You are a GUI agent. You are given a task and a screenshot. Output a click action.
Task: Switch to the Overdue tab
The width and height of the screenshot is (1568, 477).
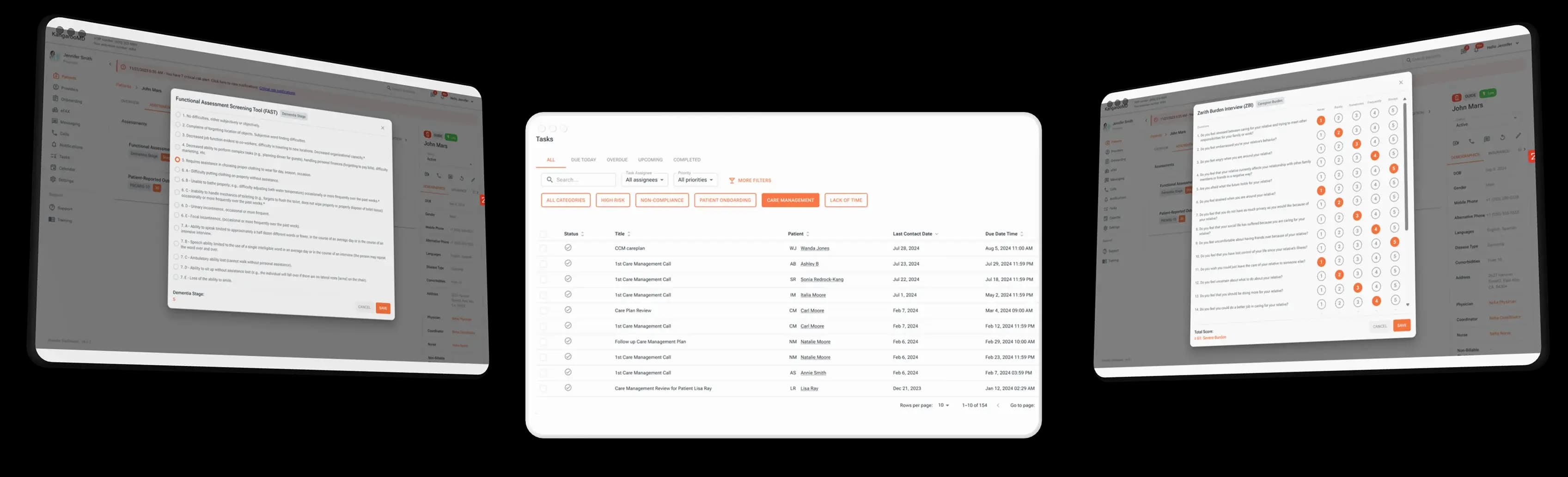(616, 160)
